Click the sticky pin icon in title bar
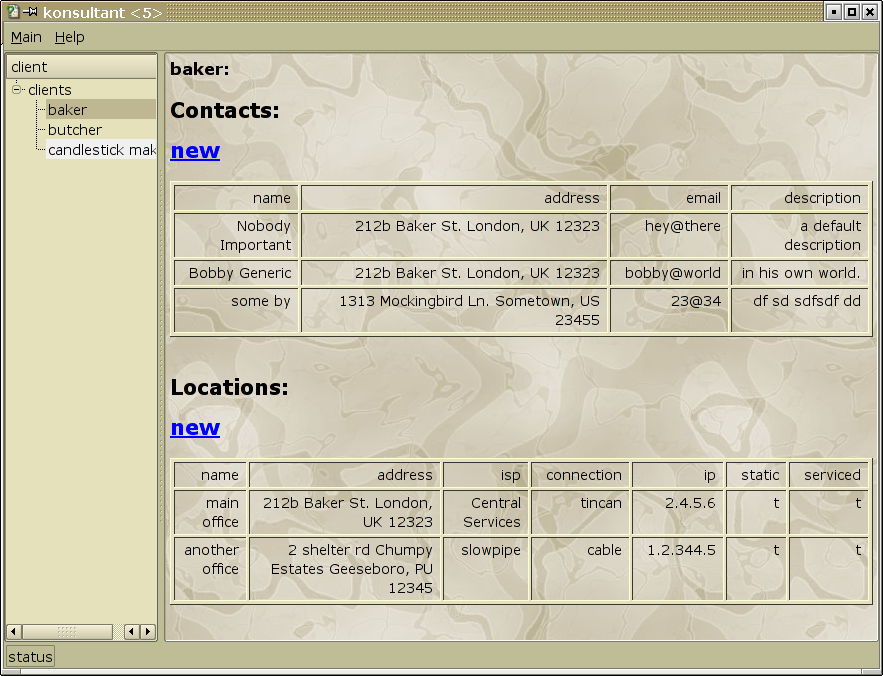The image size is (883, 676). [x=30, y=11]
